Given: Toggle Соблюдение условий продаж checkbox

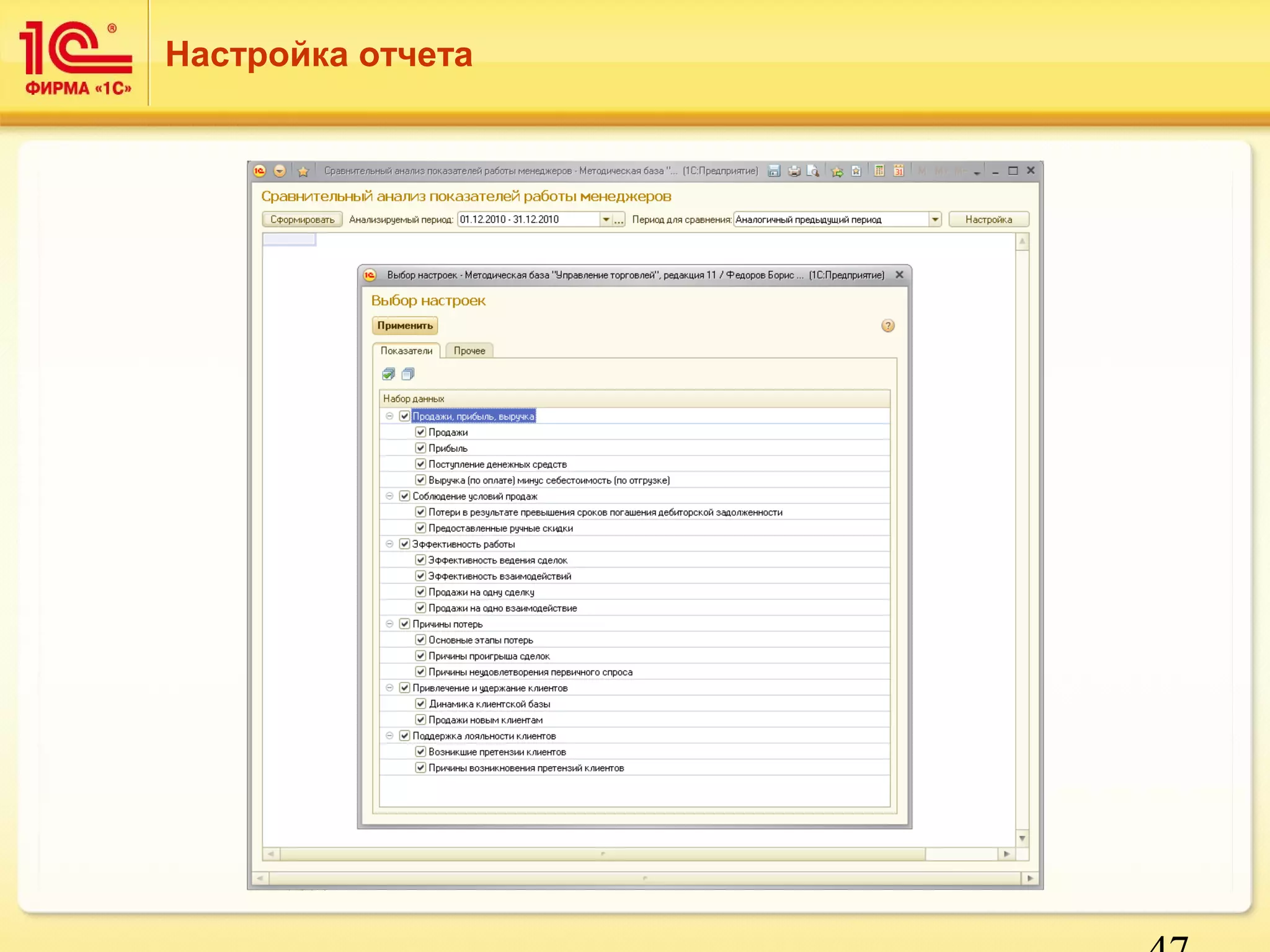Looking at the screenshot, I should click(404, 496).
